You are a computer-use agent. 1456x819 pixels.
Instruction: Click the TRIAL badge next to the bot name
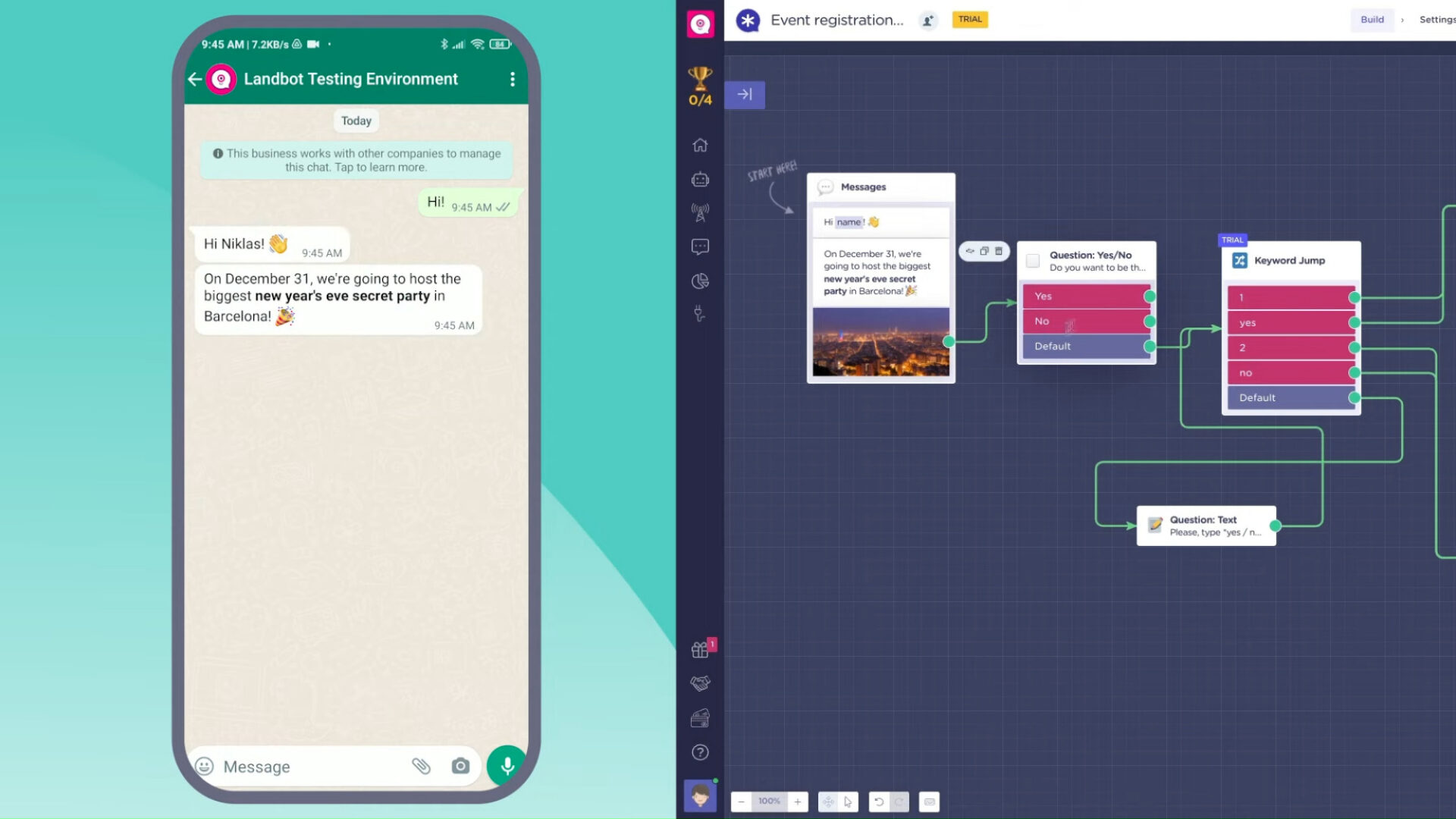pos(970,19)
